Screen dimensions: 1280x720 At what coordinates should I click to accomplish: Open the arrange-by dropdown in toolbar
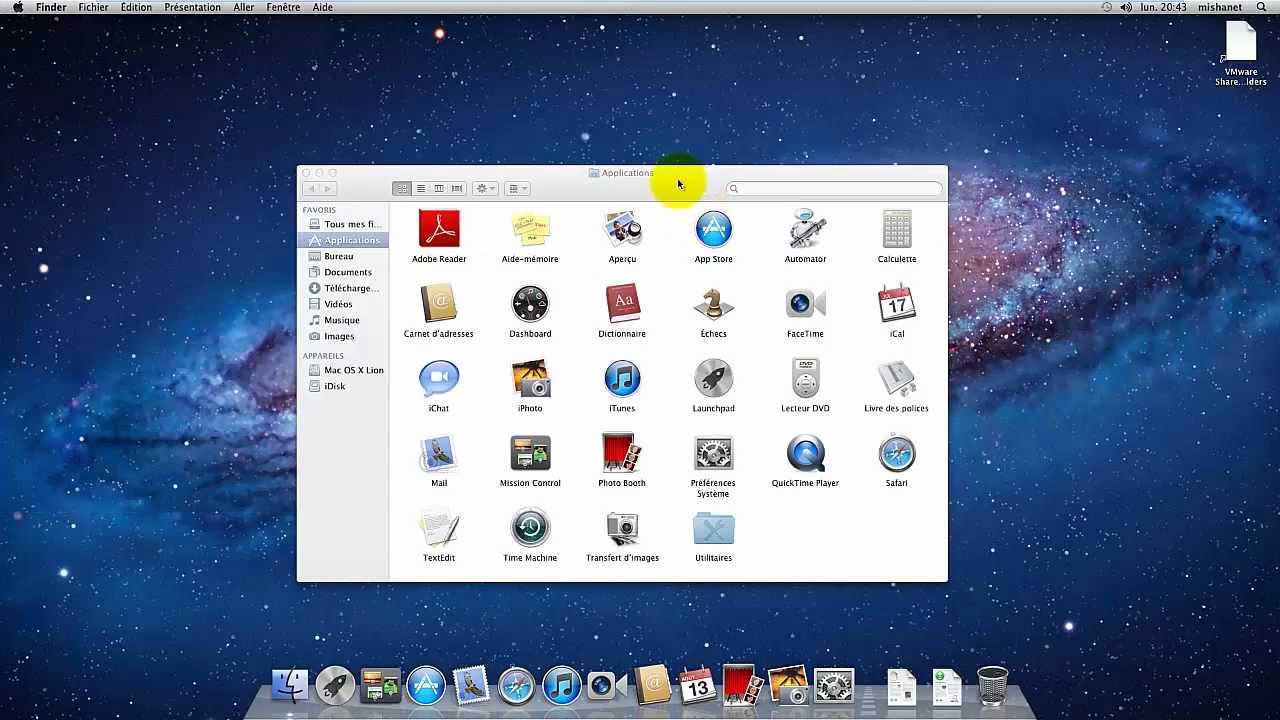click(x=518, y=189)
